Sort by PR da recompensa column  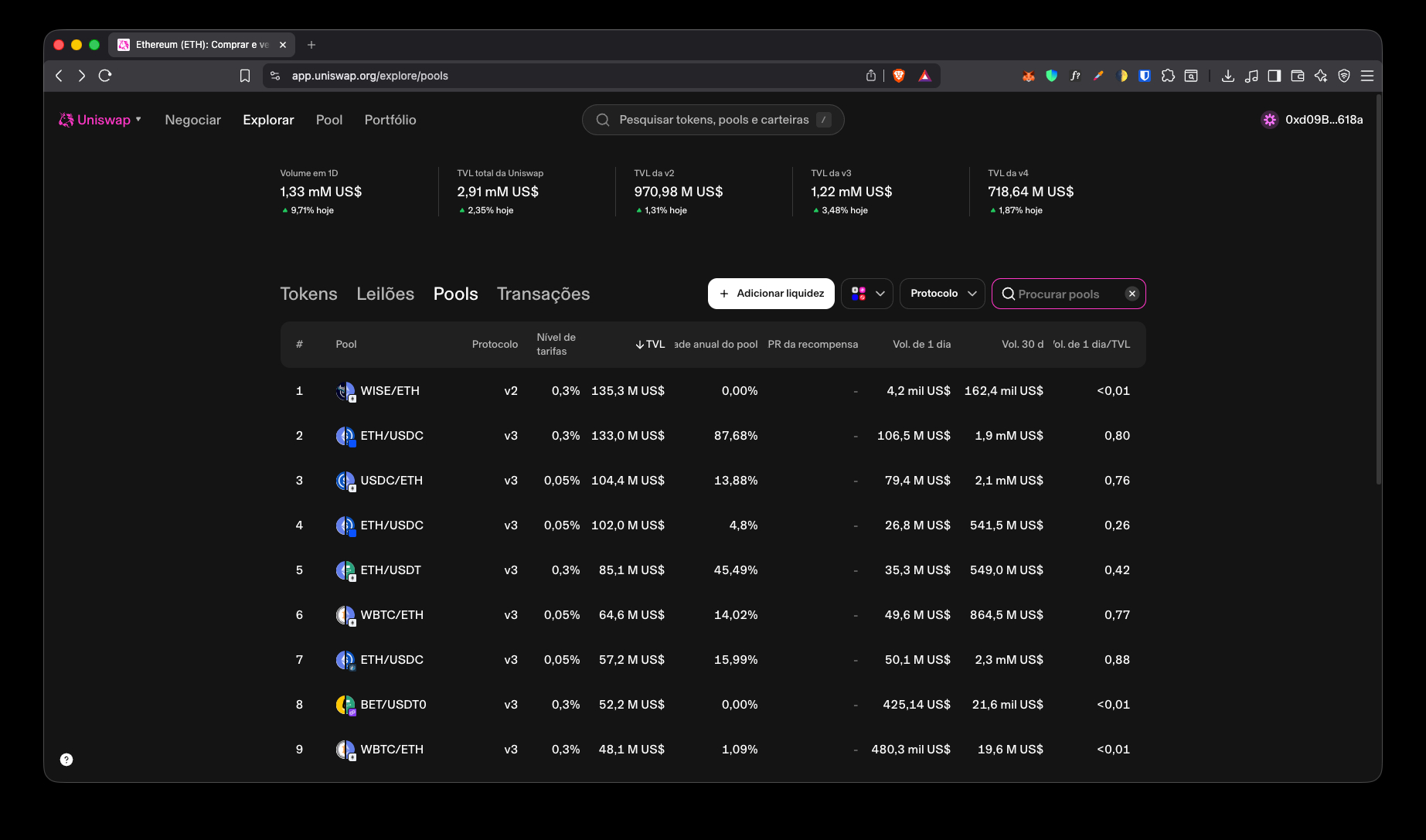point(812,345)
